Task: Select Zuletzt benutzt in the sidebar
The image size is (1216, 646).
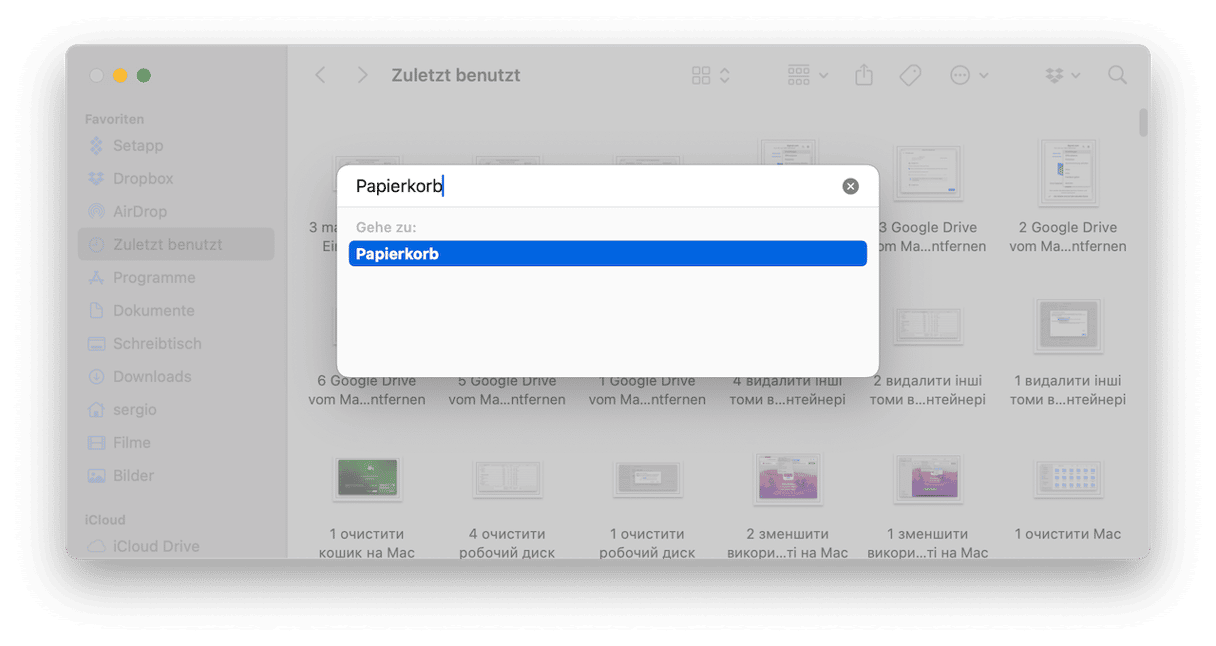Action: tap(167, 245)
